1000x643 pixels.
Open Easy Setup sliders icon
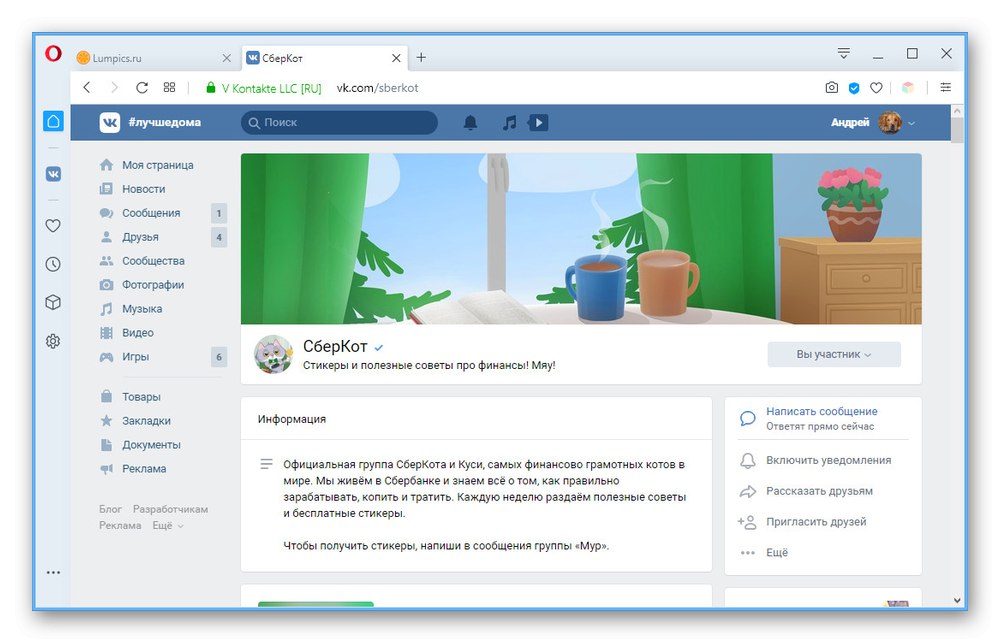[x=946, y=87]
